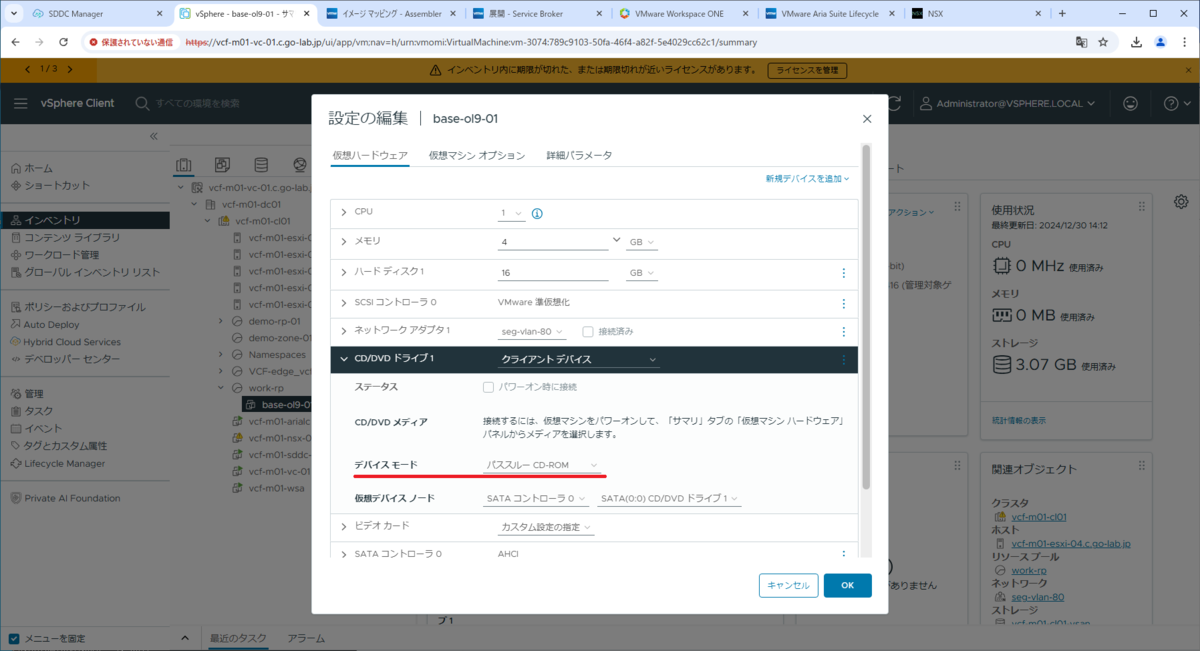Viewport: 1200px width, 651px height.
Task: Open the add new device menu
Action: tap(807, 178)
